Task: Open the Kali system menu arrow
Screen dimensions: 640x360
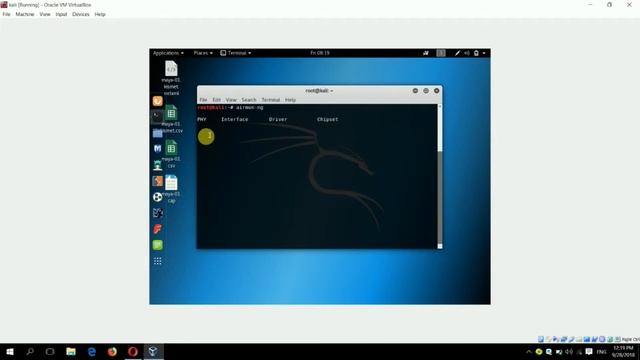Action: pos(484,53)
